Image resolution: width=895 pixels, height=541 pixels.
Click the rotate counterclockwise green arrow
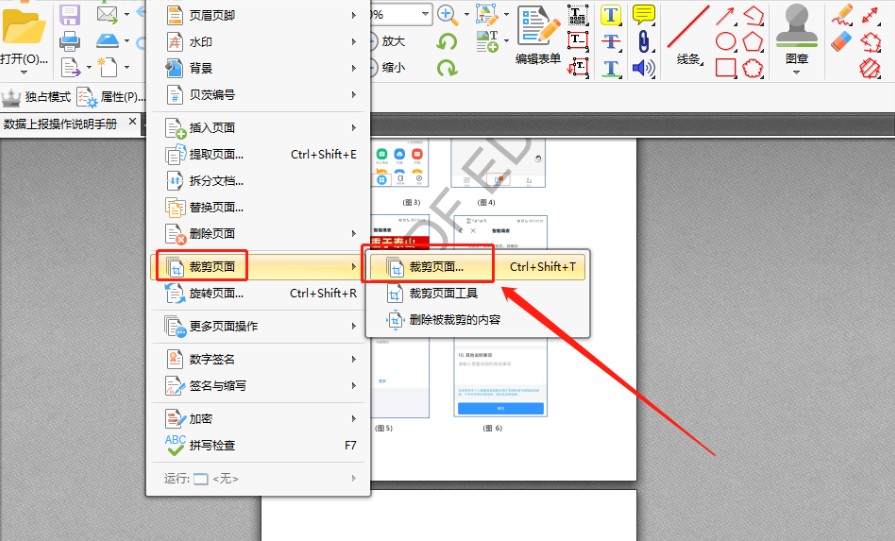(x=447, y=42)
